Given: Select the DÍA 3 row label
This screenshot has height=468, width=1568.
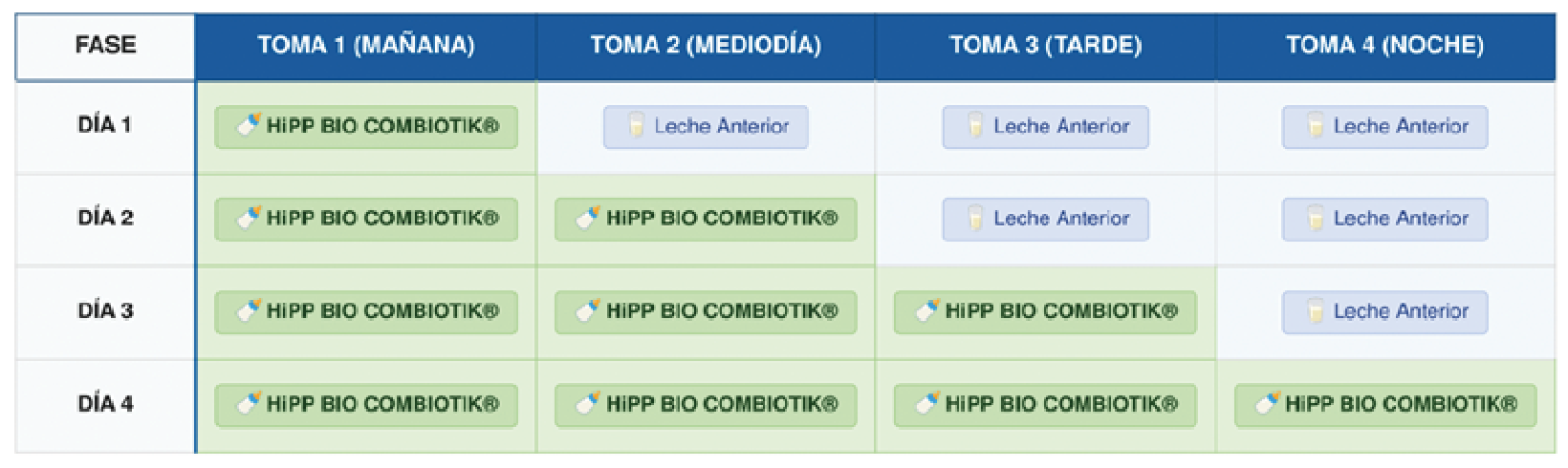Looking at the screenshot, I should pos(105,311).
